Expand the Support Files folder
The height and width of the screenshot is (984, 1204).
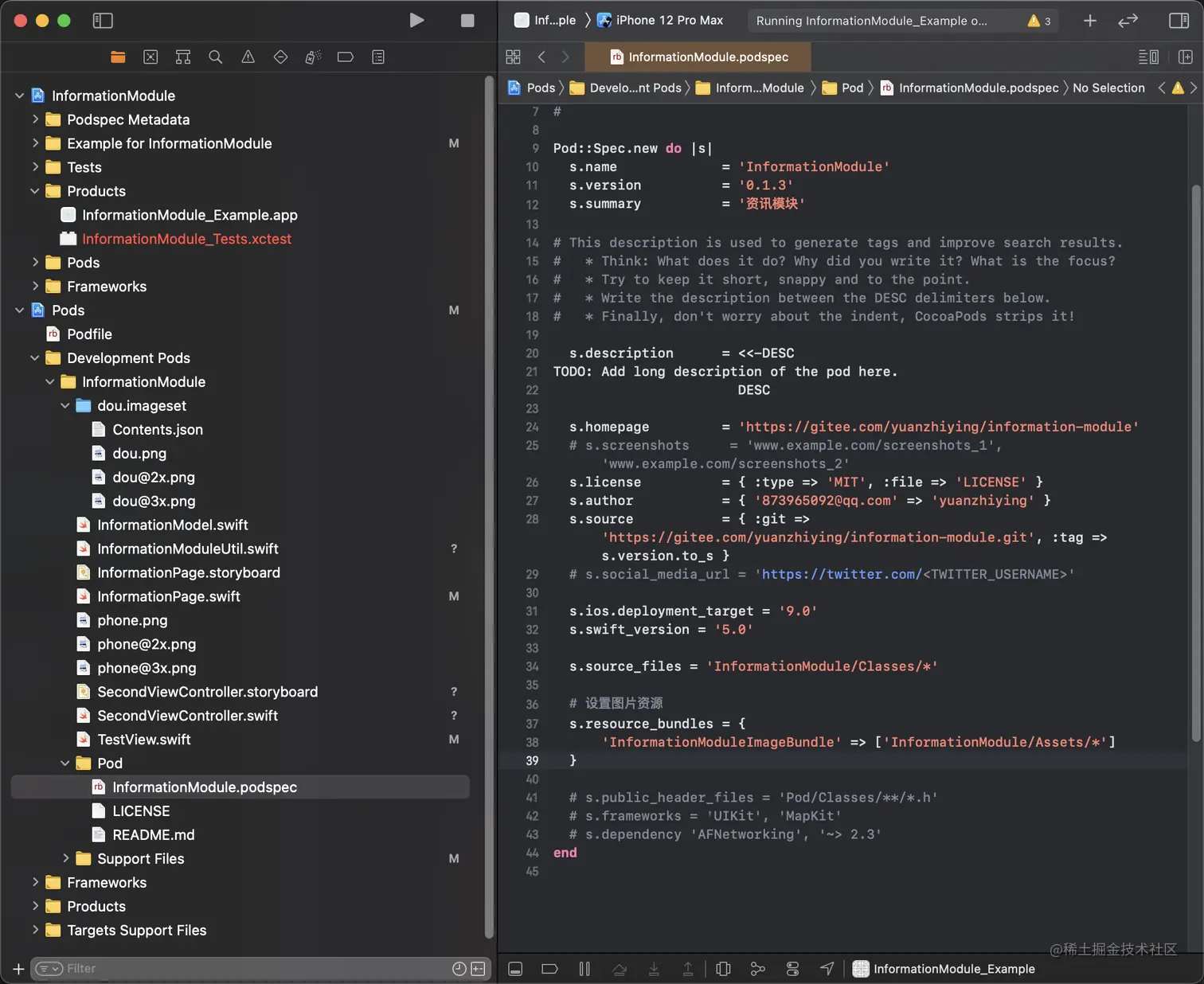point(65,858)
